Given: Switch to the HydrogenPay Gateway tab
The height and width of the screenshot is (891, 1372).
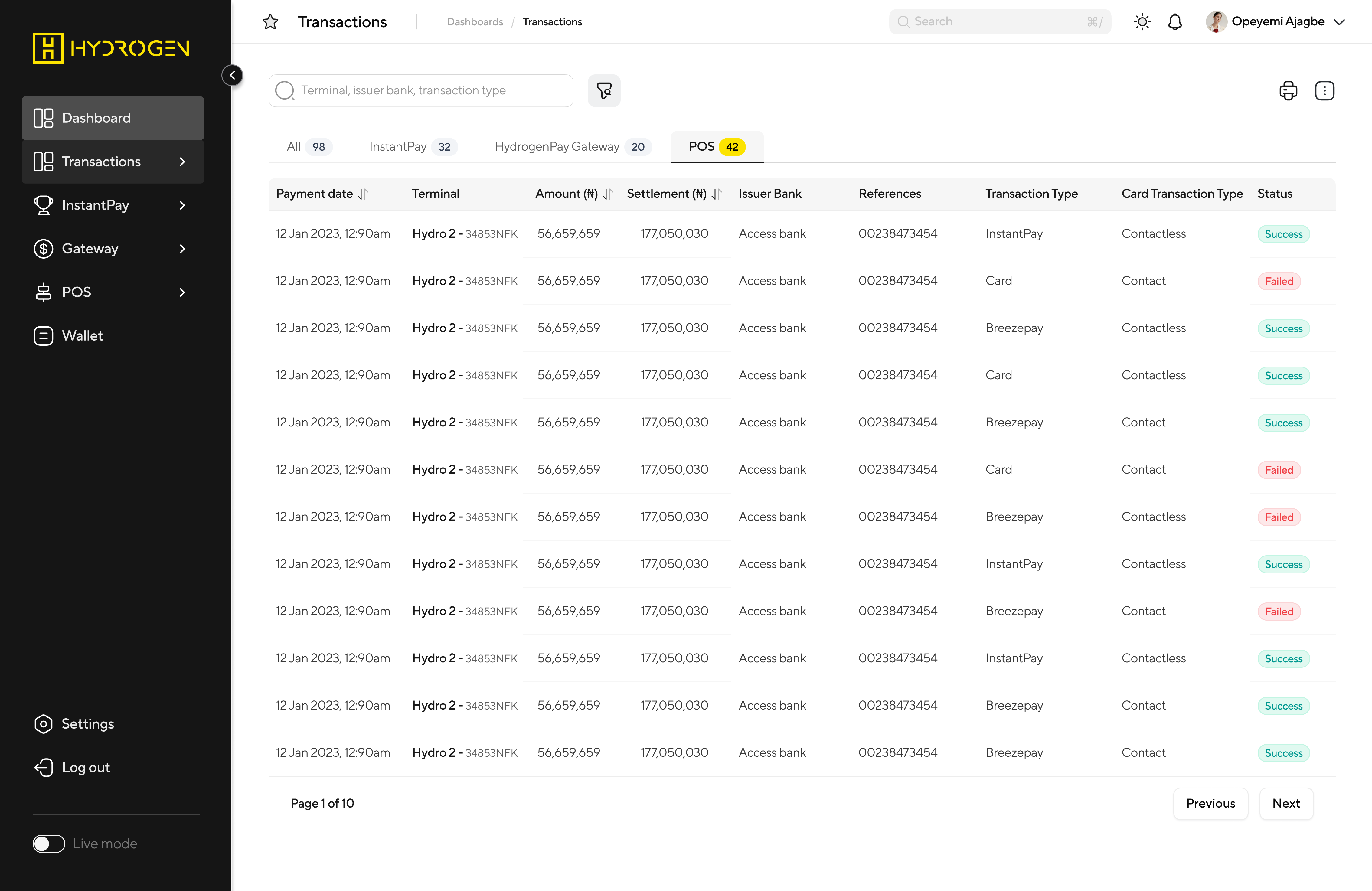Looking at the screenshot, I should [x=573, y=147].
